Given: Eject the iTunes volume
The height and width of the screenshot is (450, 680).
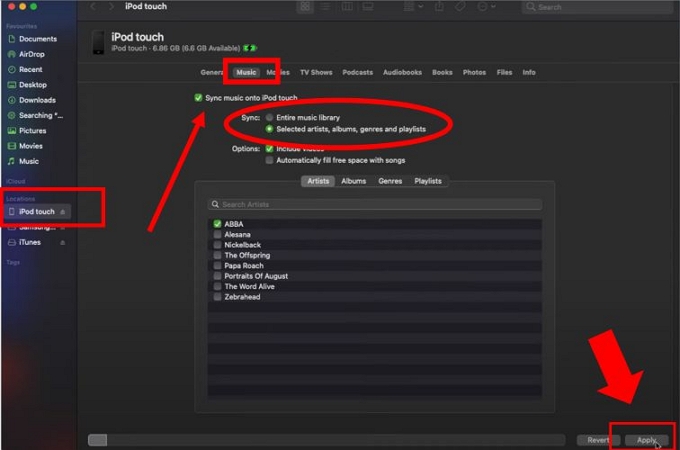Looking at the screenshot, I should 62,242.
